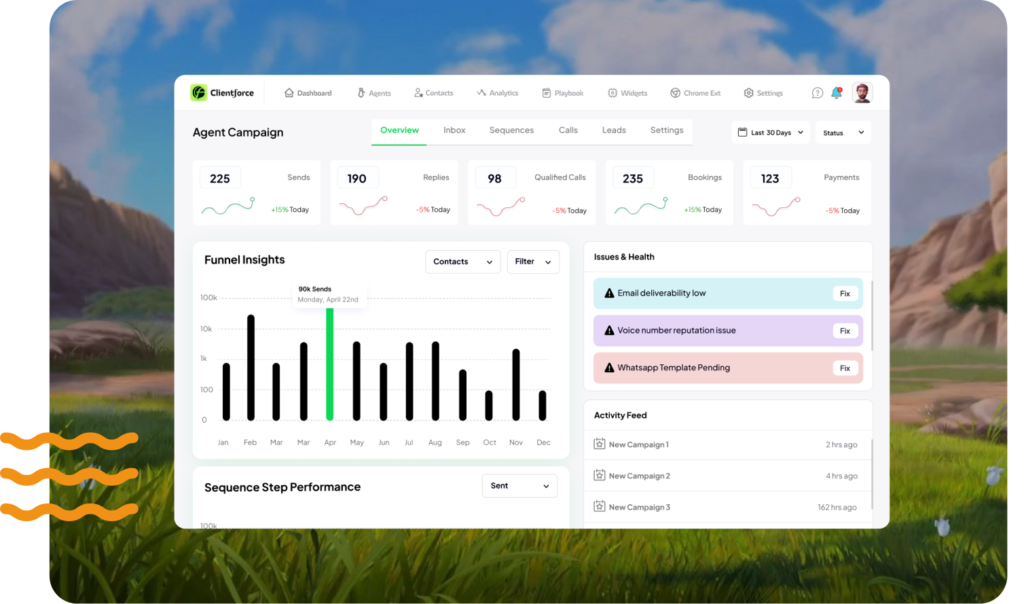
Task: Open Settings with the gear icon
Action: (x=763, y=93)
